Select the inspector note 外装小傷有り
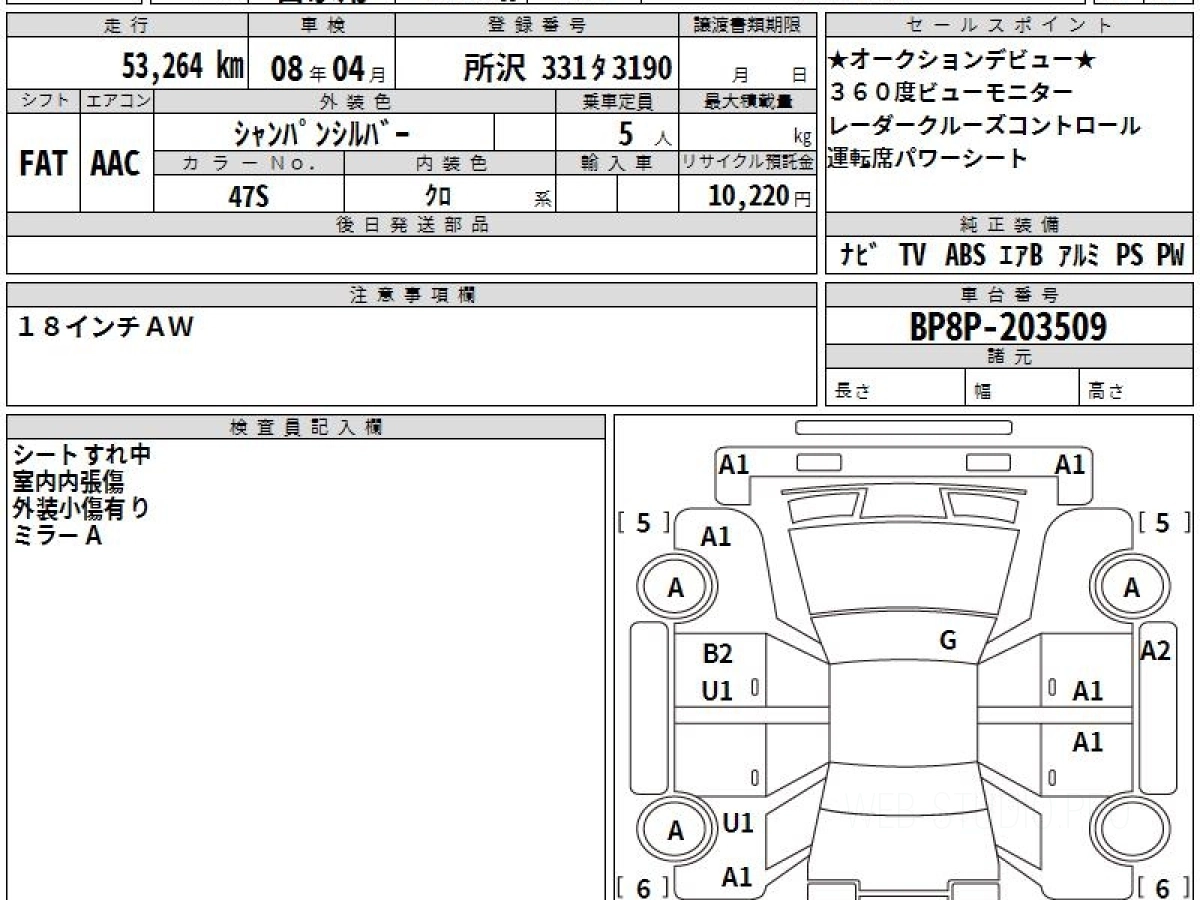The image size is (1200, 900). [x=82, y=508]
